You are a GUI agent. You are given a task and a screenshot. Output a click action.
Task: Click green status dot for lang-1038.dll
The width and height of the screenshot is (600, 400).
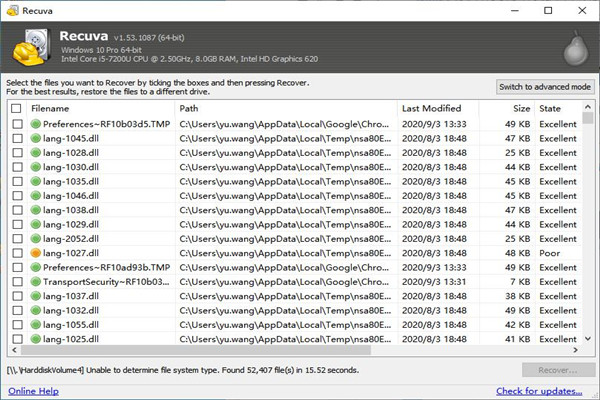36,210
